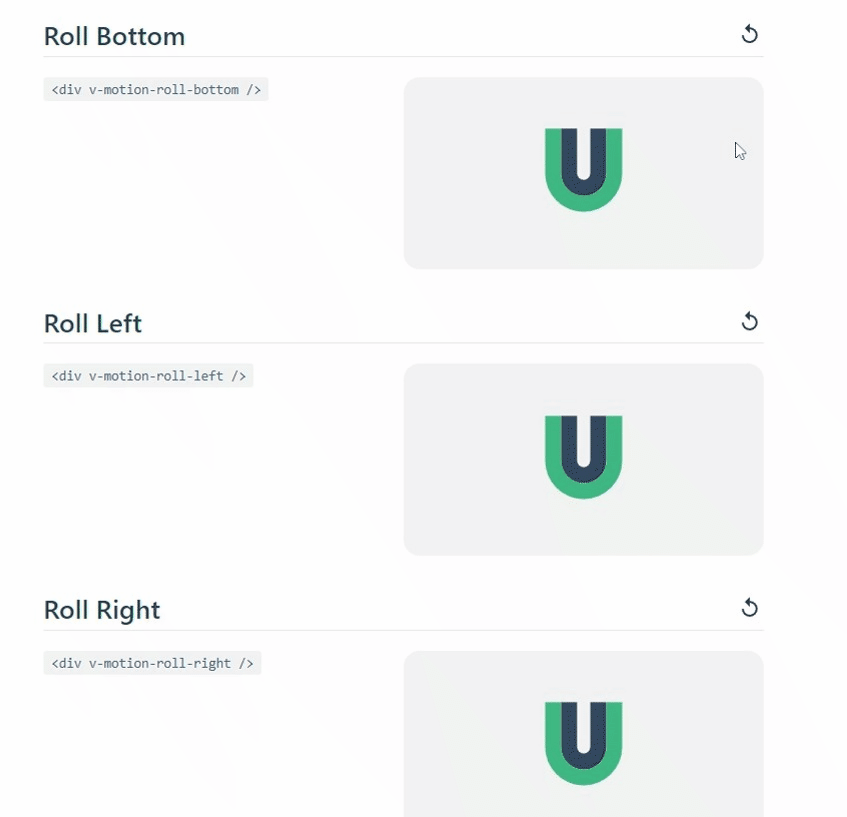Select the v-motion-roll-left code snippet

point(148,376)
